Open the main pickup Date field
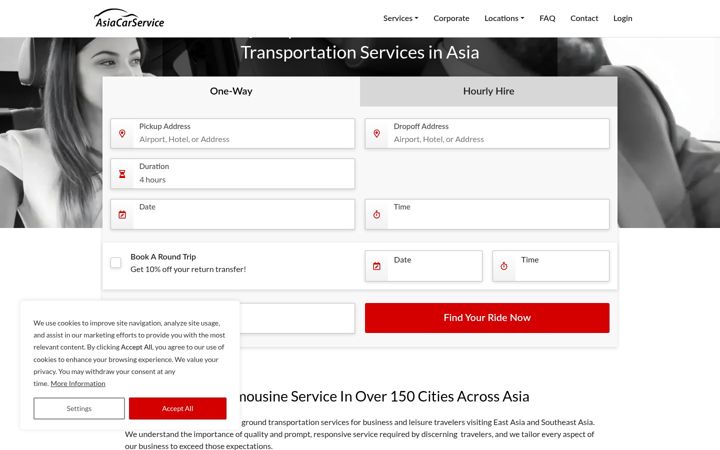This screenshot has height=450, width=720. pyautogui.click(x=232, y=214)
